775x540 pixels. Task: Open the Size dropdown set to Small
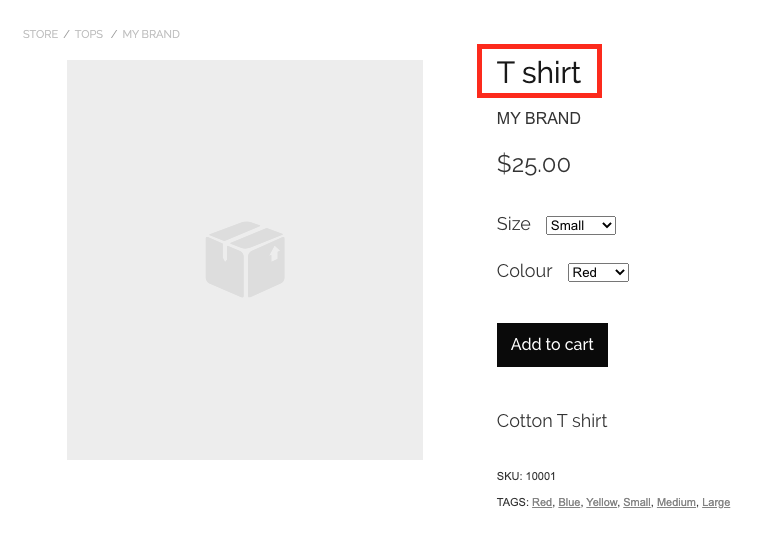point(581,225)
